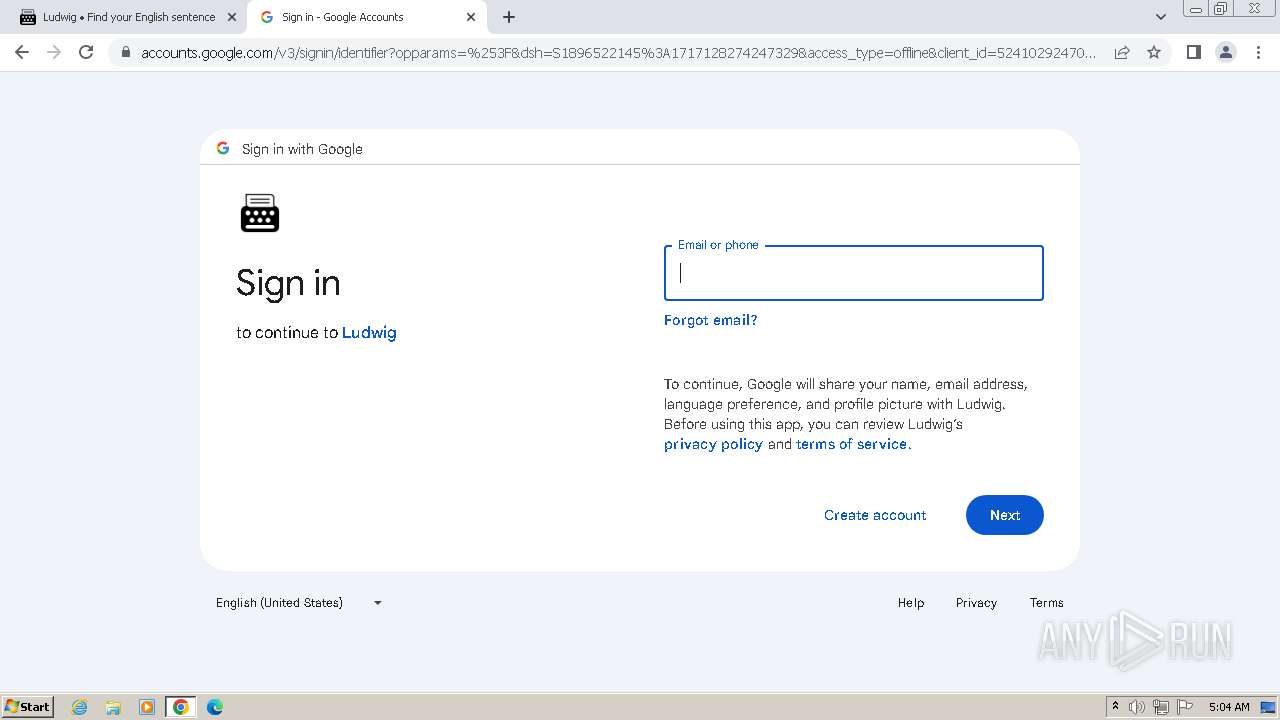Click the Ludwig typewriter logo
Image resolution: width=1280 pixels, height=720 pixels.
(x=260, y=213)
